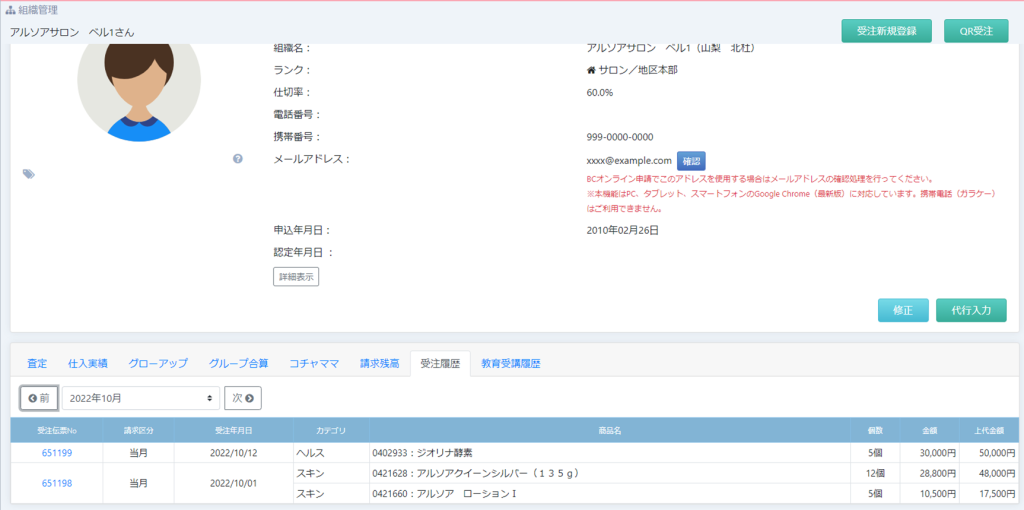Expand details with 詳細表示 button
The width and height of the screenshot is (1024, 510).
pyautogui.click(x=296, y=276)
